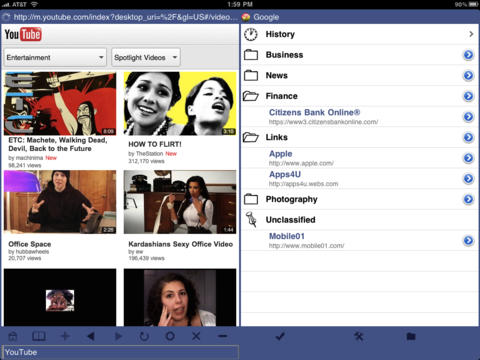Open details arrow for Business folder
Screen dimensions: 480x360
(x=468, y=55)
